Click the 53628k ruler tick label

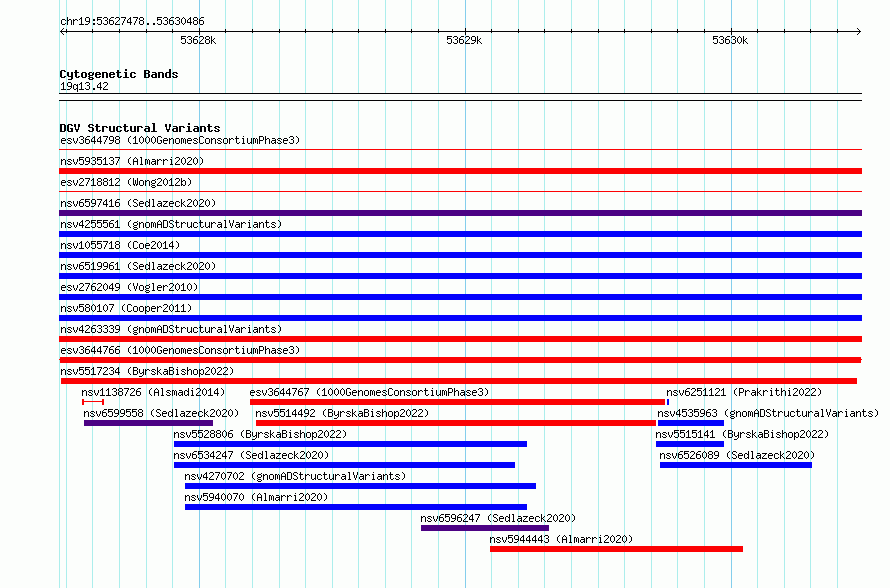198,40
